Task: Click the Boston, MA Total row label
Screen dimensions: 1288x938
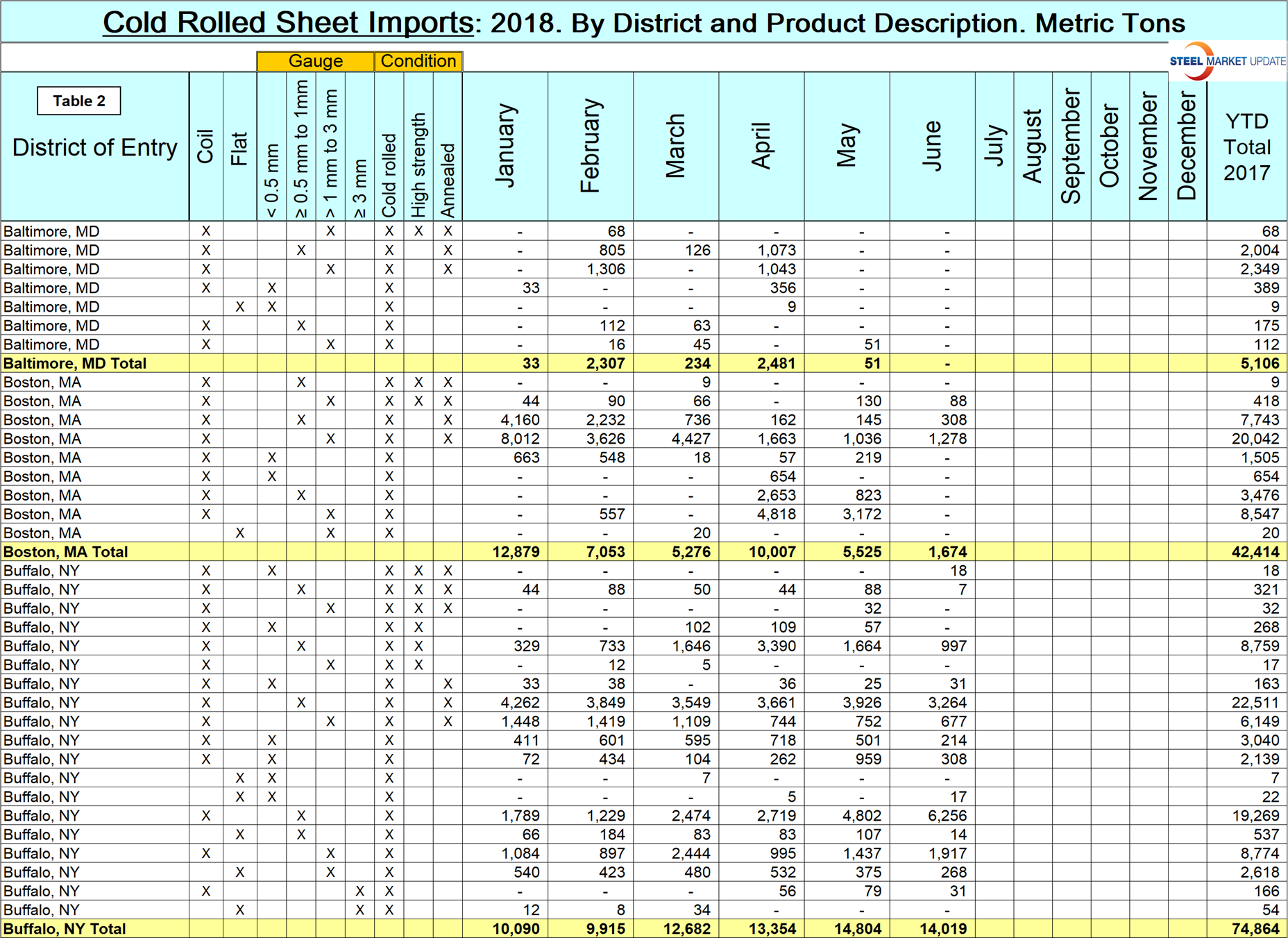Action: (66, 552)
